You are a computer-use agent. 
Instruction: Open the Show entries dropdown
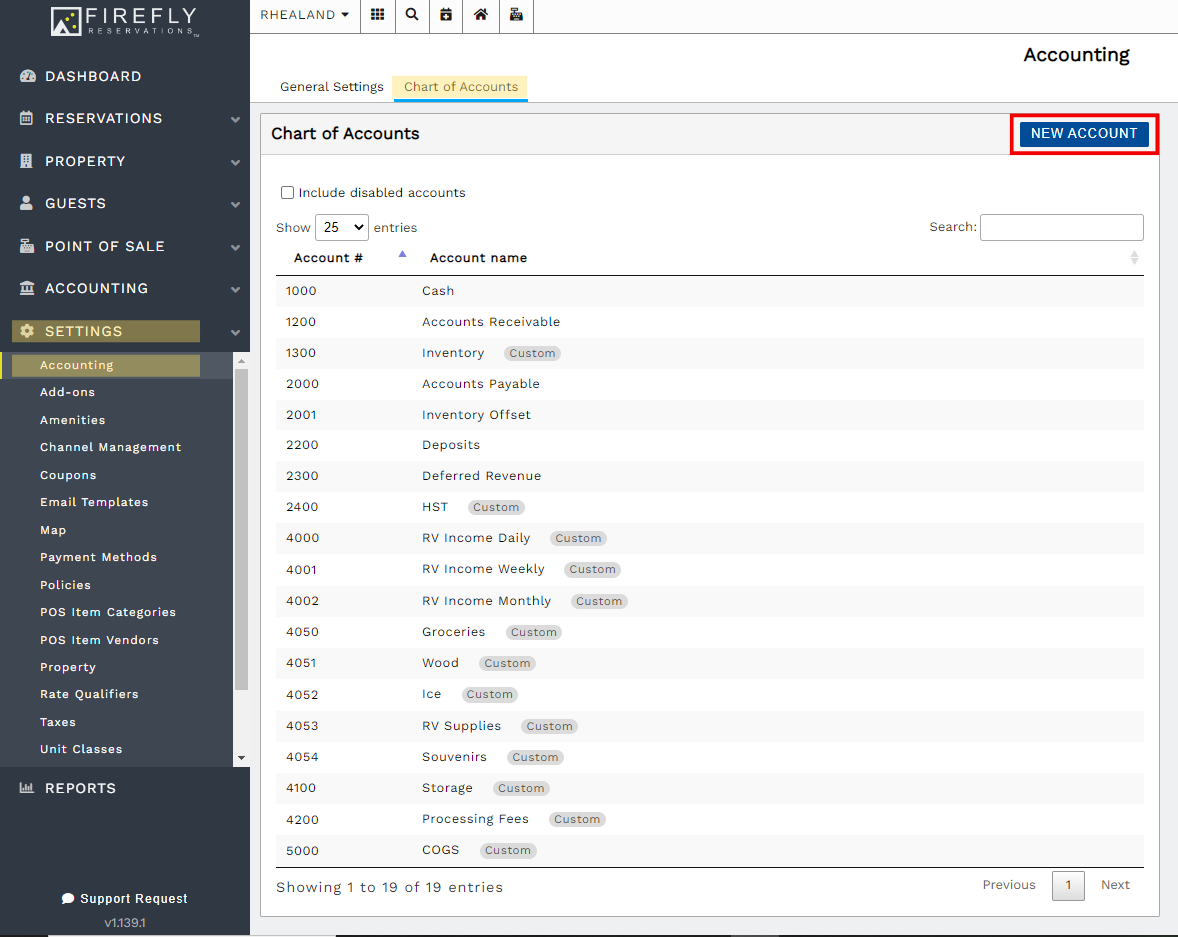(341, 227)
